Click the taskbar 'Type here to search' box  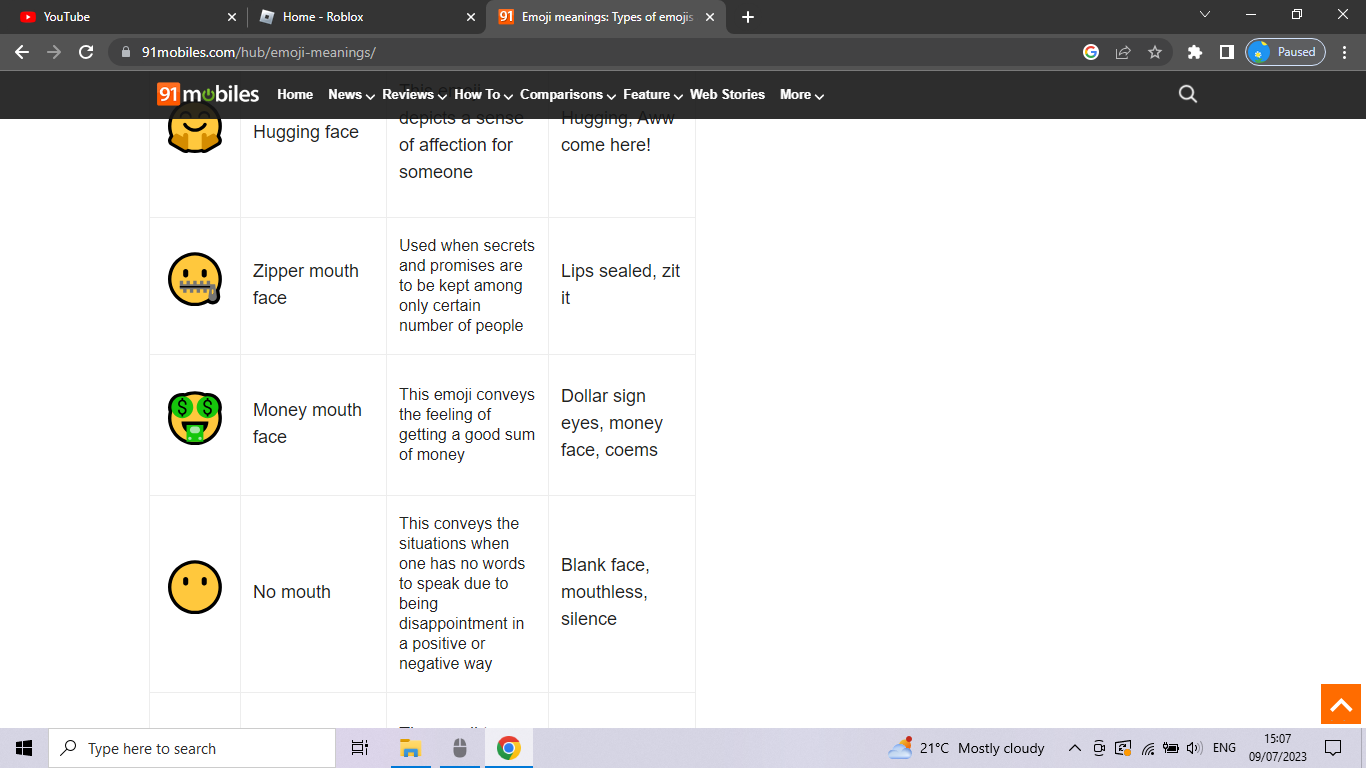coord(192,748)
